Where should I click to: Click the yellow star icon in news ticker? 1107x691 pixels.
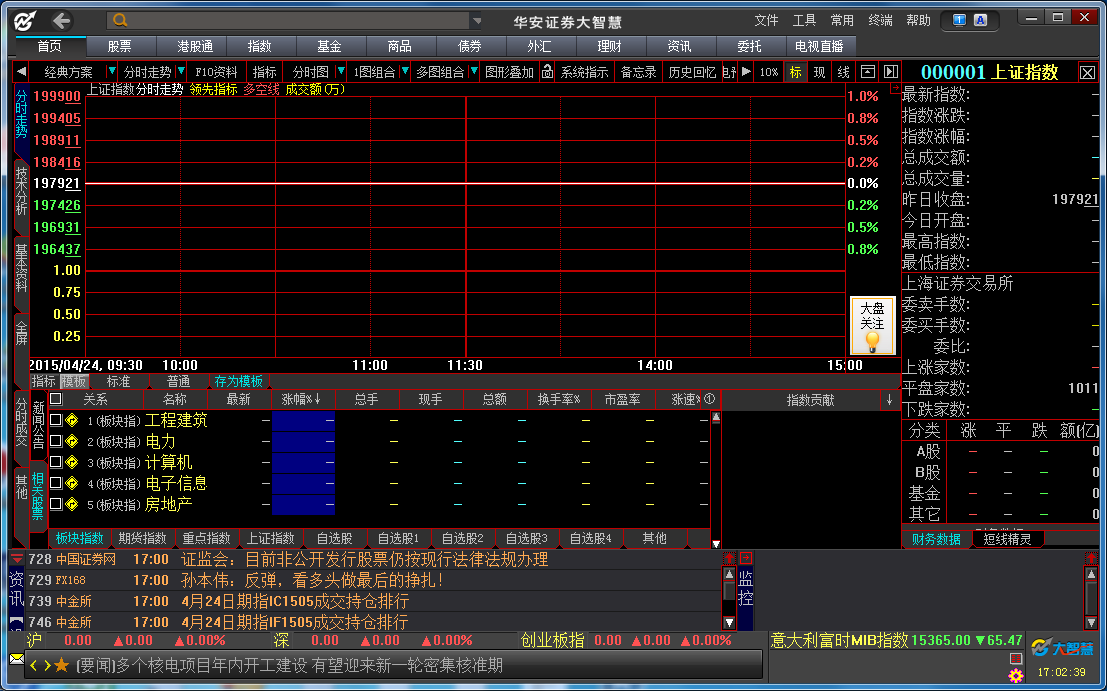pyautogui.click(x=61, y=665)
